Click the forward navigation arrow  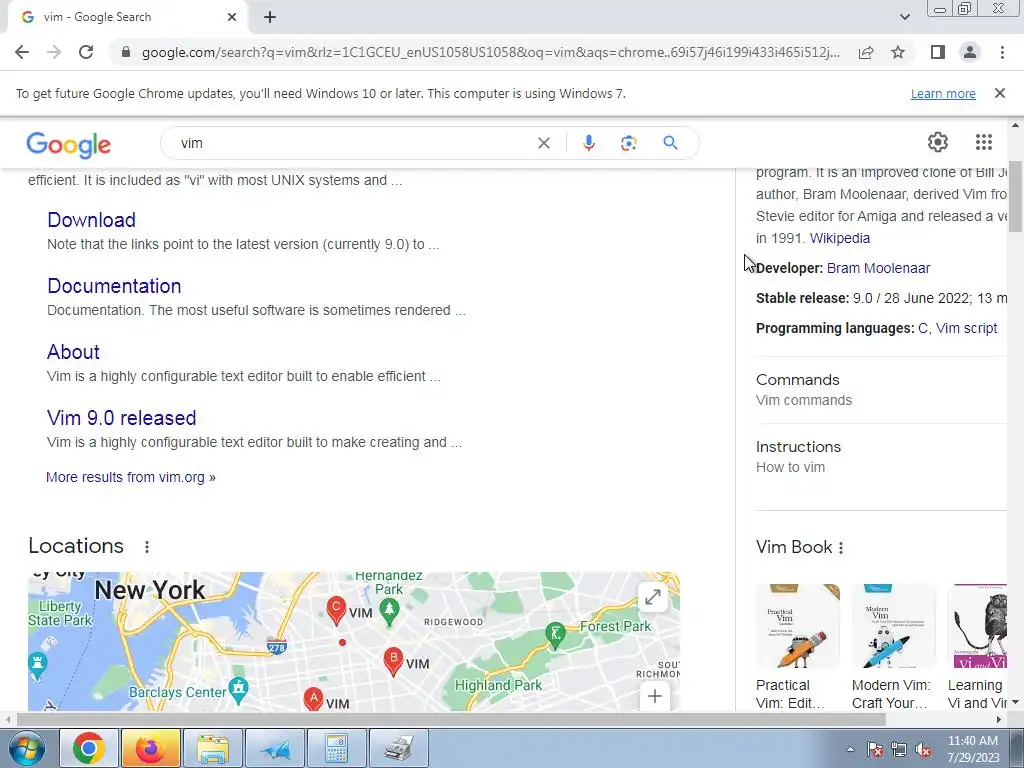54,52
